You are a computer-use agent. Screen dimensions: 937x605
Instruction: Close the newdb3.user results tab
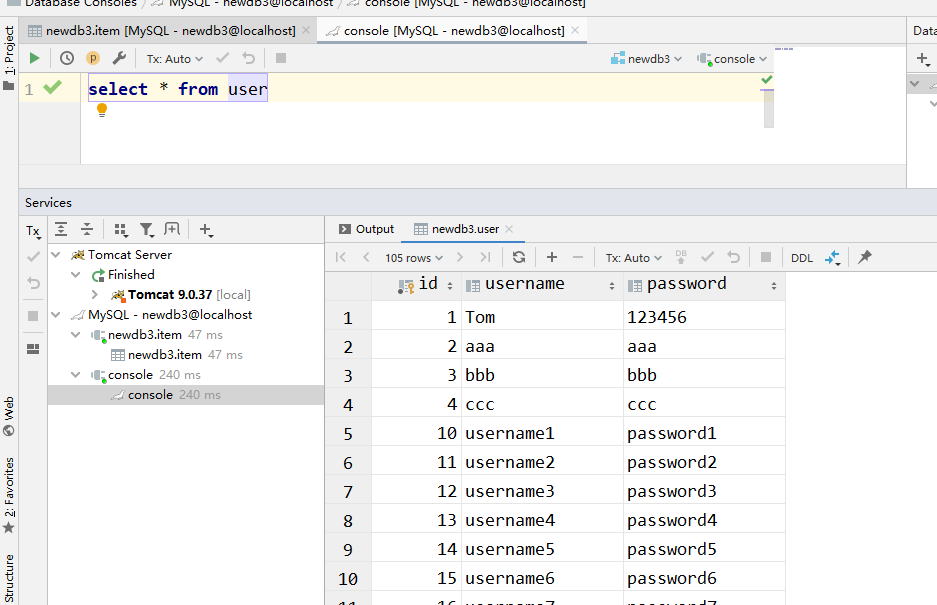509,228
